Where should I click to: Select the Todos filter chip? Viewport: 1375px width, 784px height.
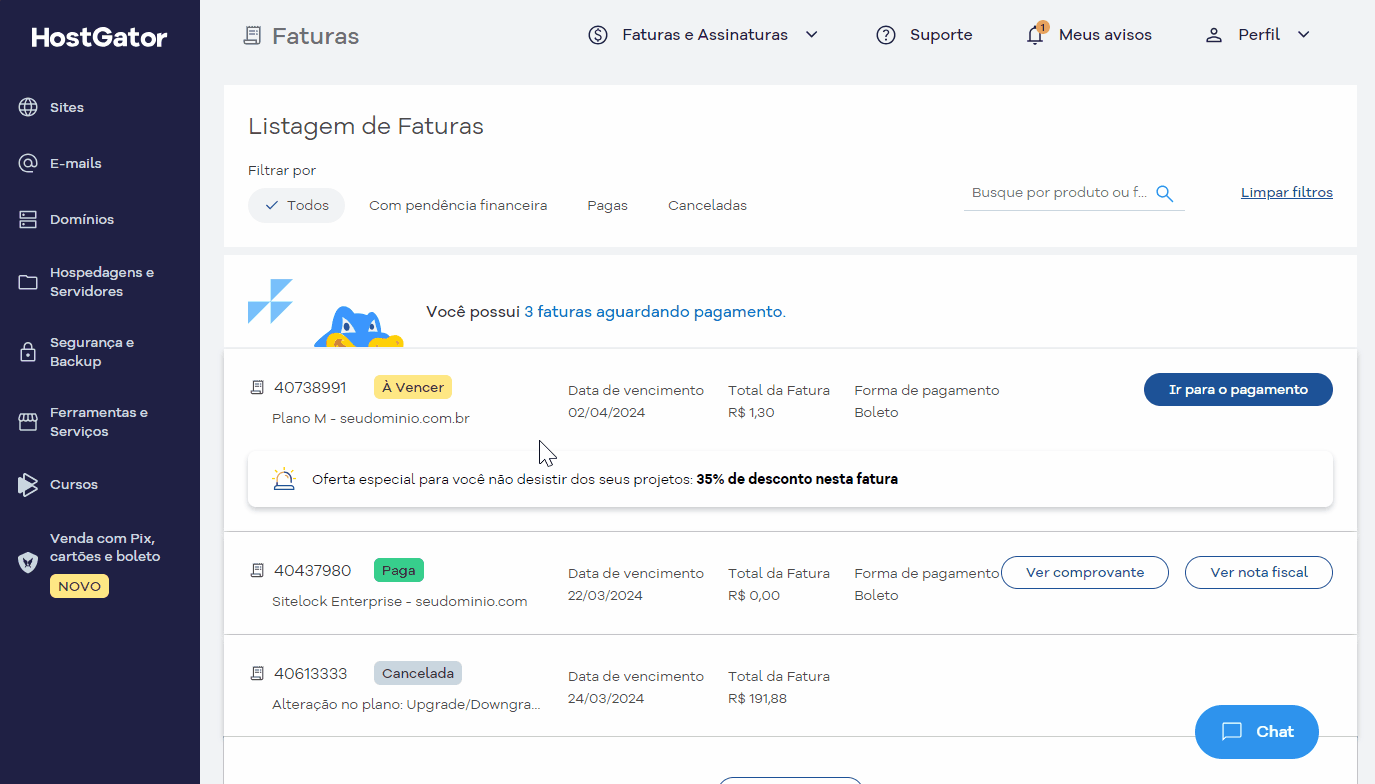(x=296, y=205)
